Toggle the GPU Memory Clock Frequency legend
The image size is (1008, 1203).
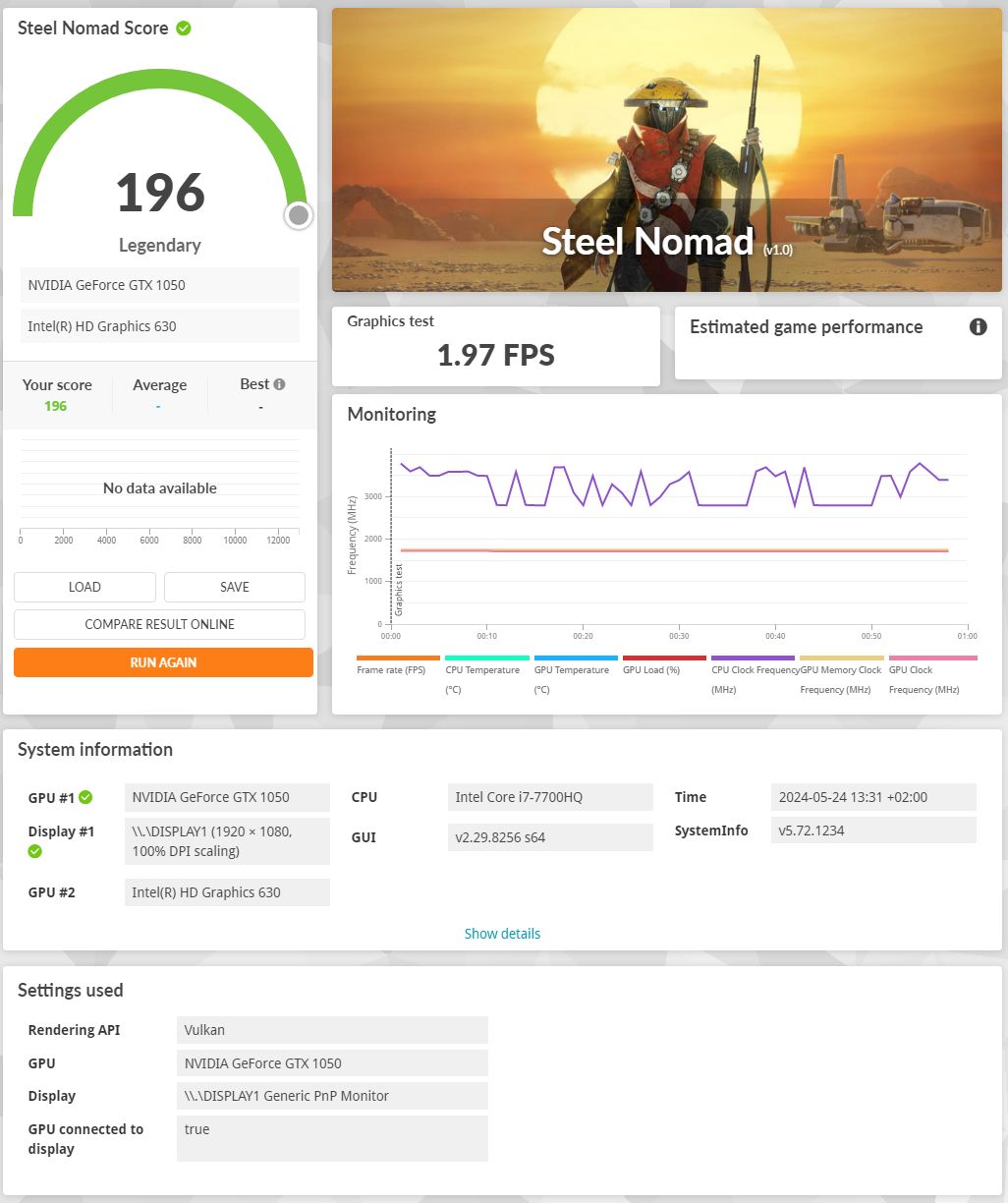pos(841,675)
